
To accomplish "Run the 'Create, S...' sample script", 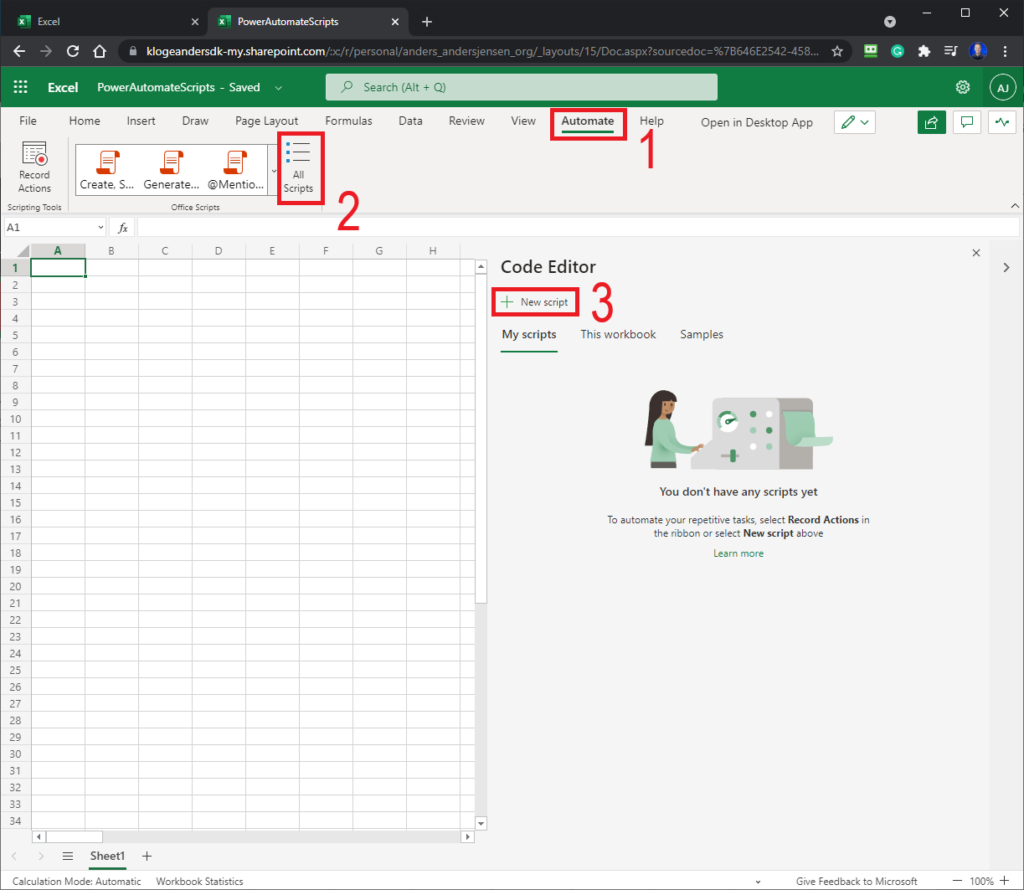I will [107, 170].
